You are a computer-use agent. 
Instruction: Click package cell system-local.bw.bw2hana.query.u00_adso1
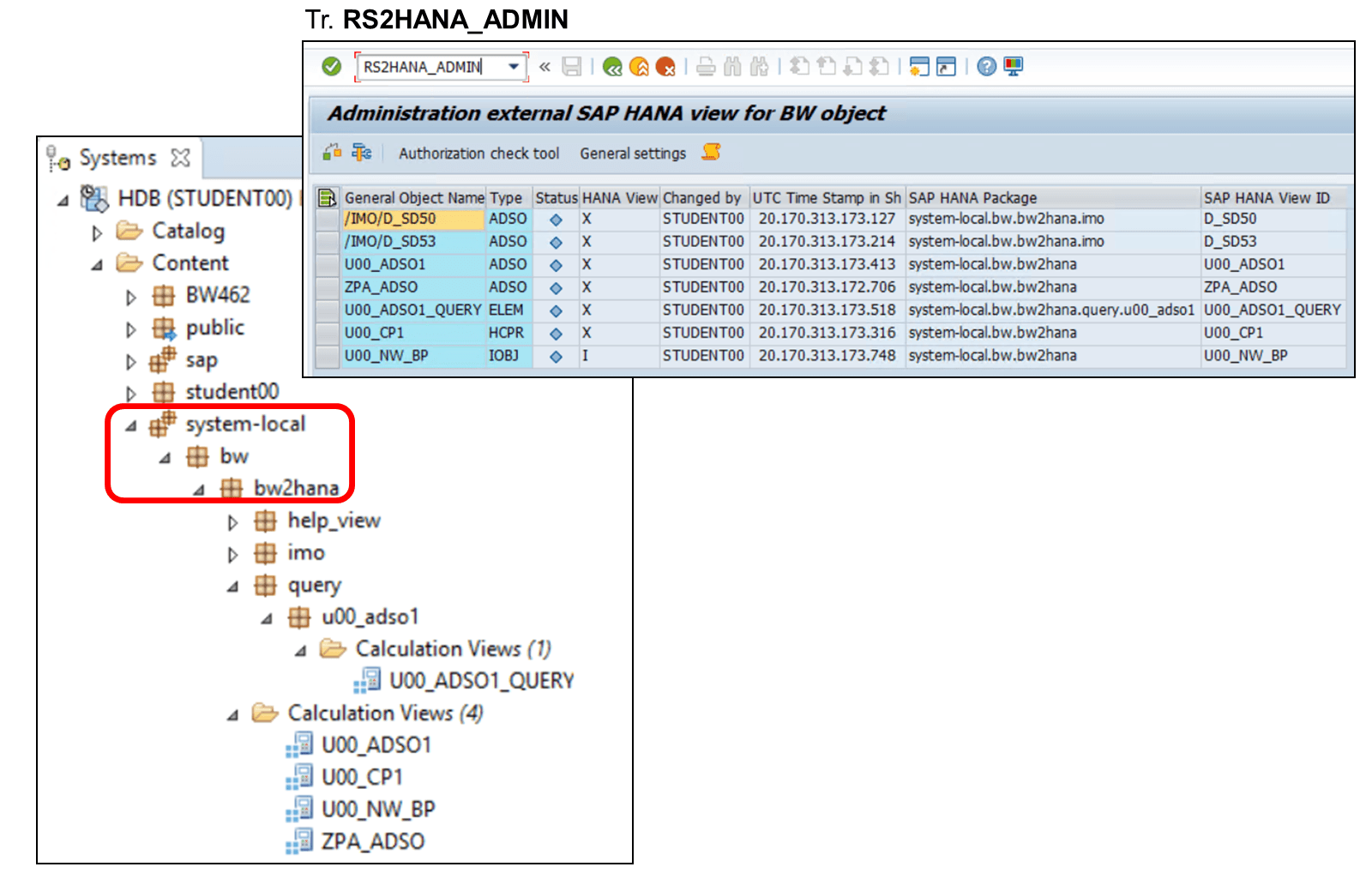[1051, 310]
